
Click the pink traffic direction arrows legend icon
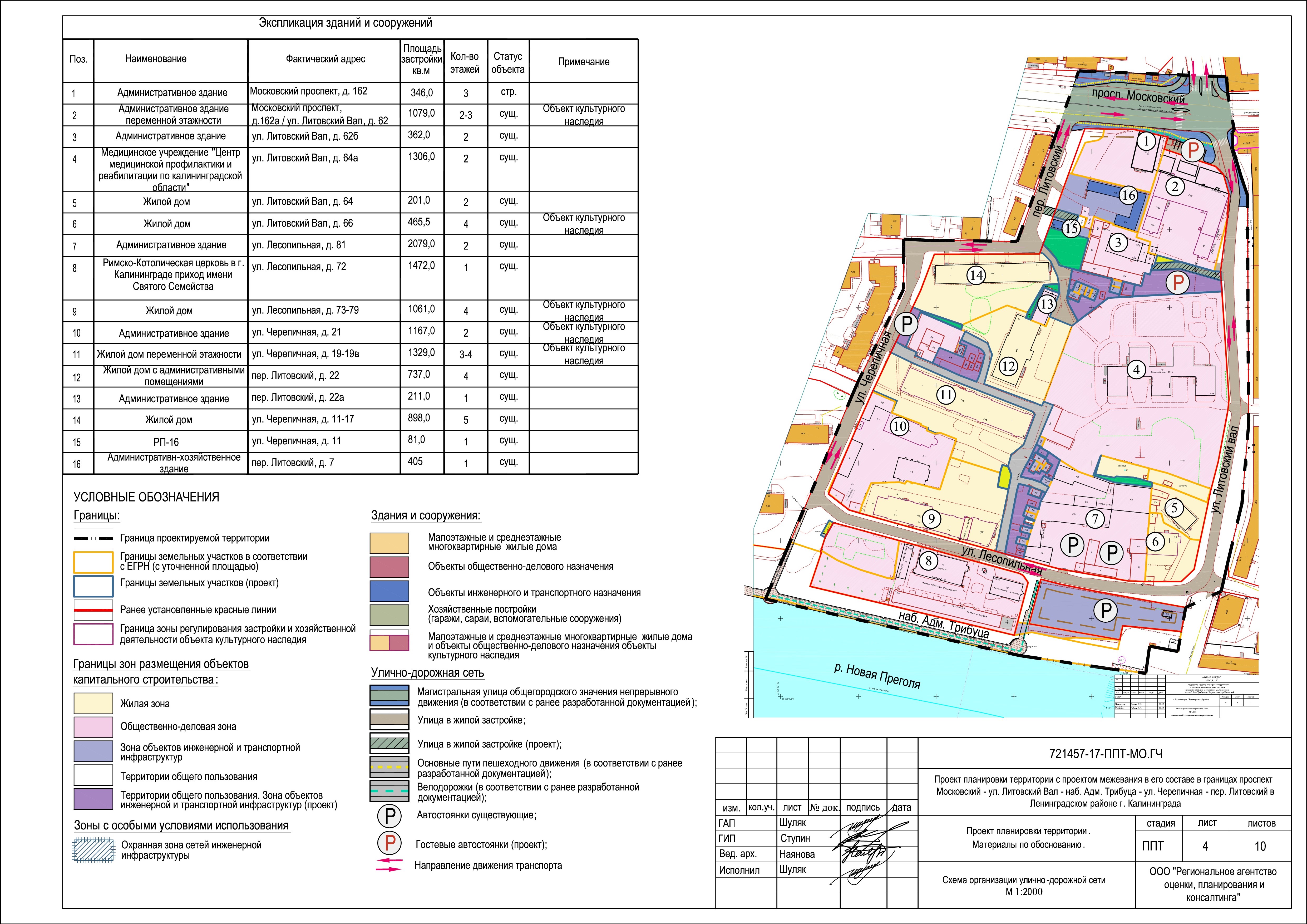389,865
